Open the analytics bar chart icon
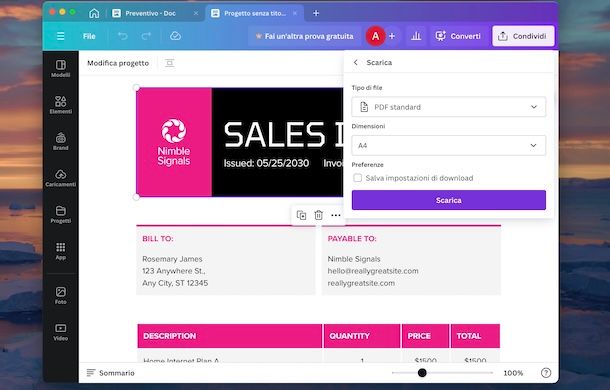This screenshot has width=610, height=390. (416, 36)
